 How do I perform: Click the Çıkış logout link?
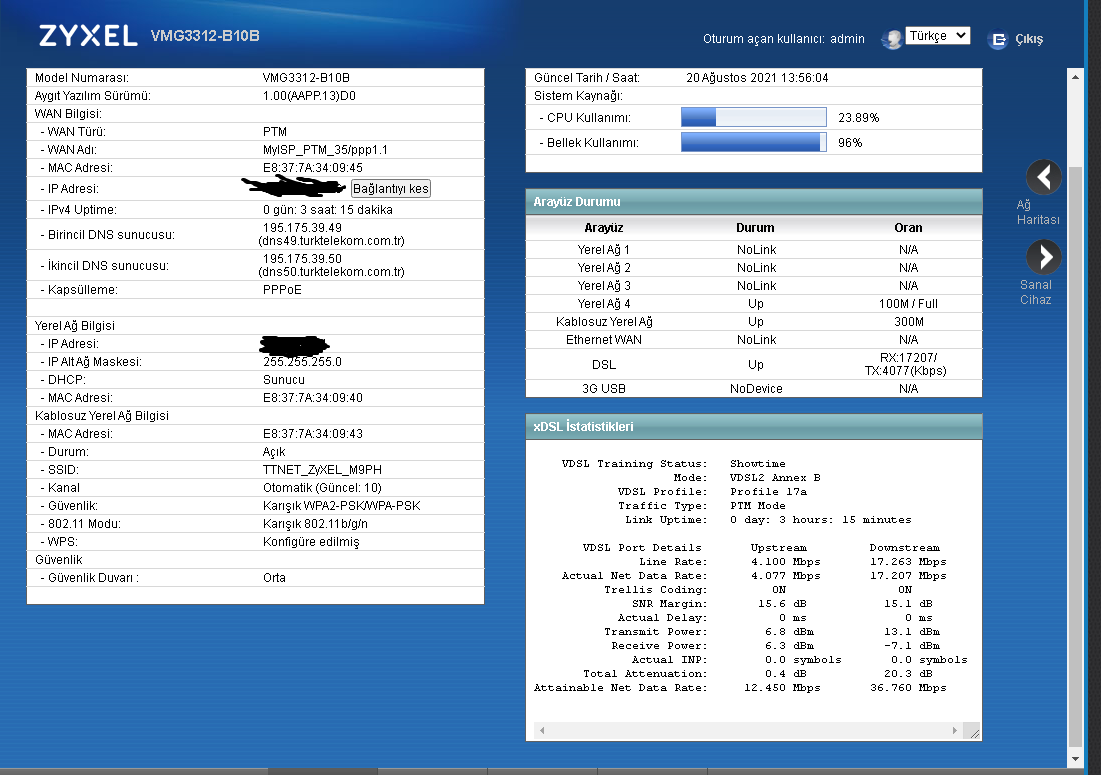pos(1029,39)
